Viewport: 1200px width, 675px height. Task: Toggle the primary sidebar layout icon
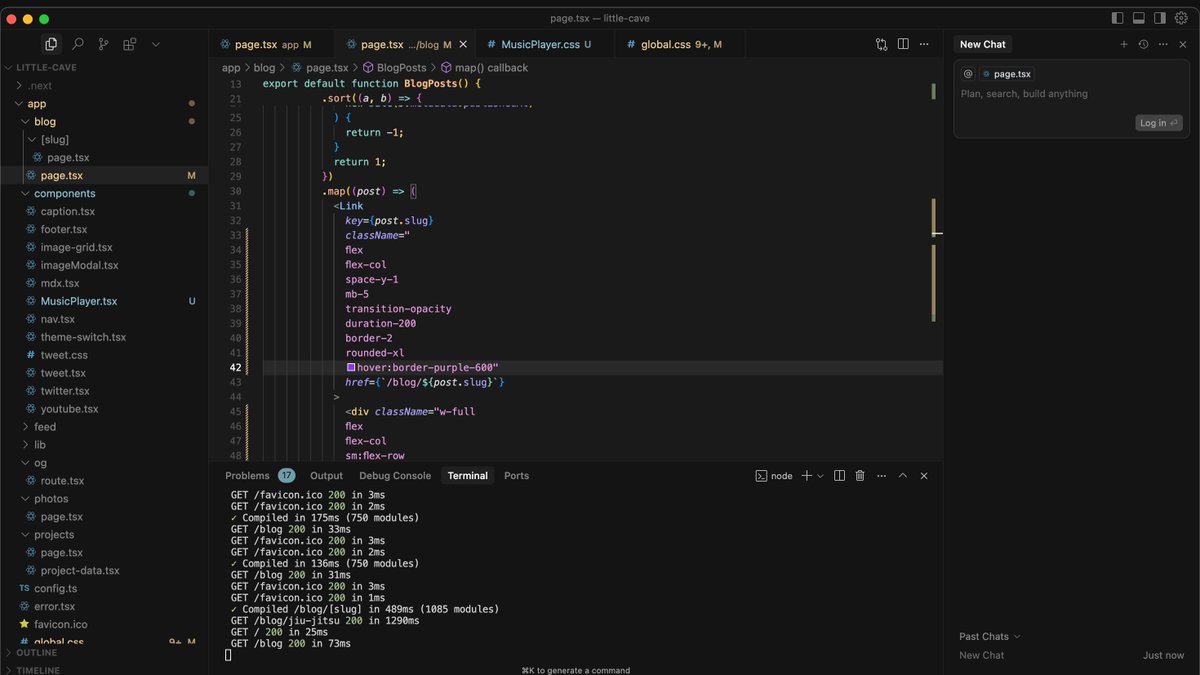pyautogui.click(x=1117, y=18)
